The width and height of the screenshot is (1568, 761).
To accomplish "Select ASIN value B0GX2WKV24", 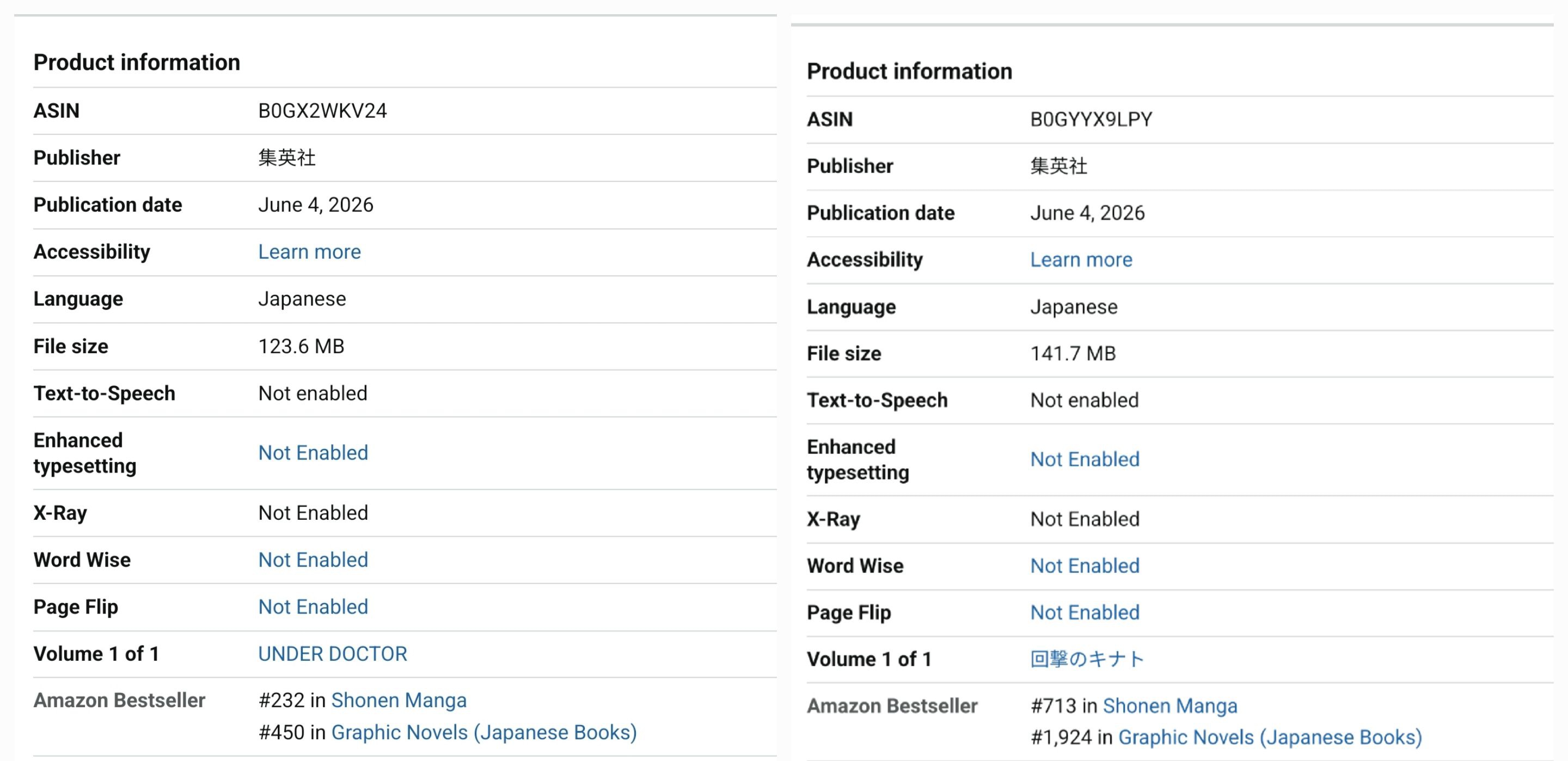I will [x=323, y=111].
